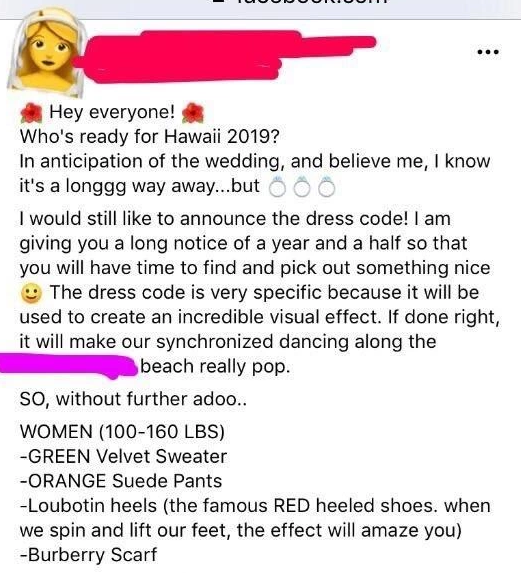
Task: Click the "-ORANGE Suede Pants" item
Action: point(121,481)
